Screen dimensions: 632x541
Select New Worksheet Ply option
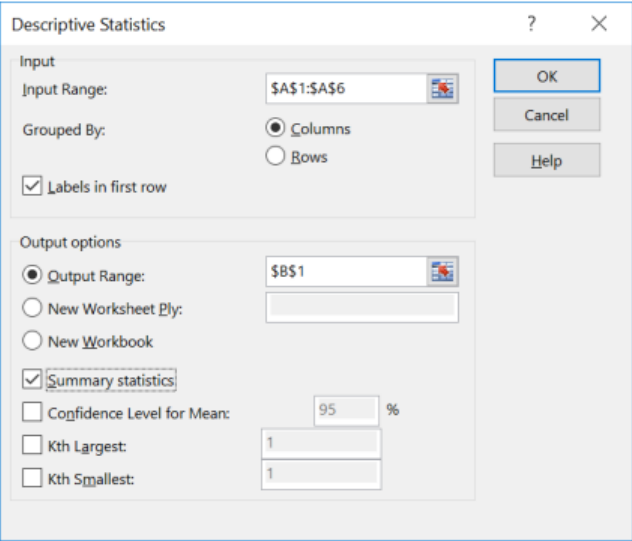[x=32, y=309]
